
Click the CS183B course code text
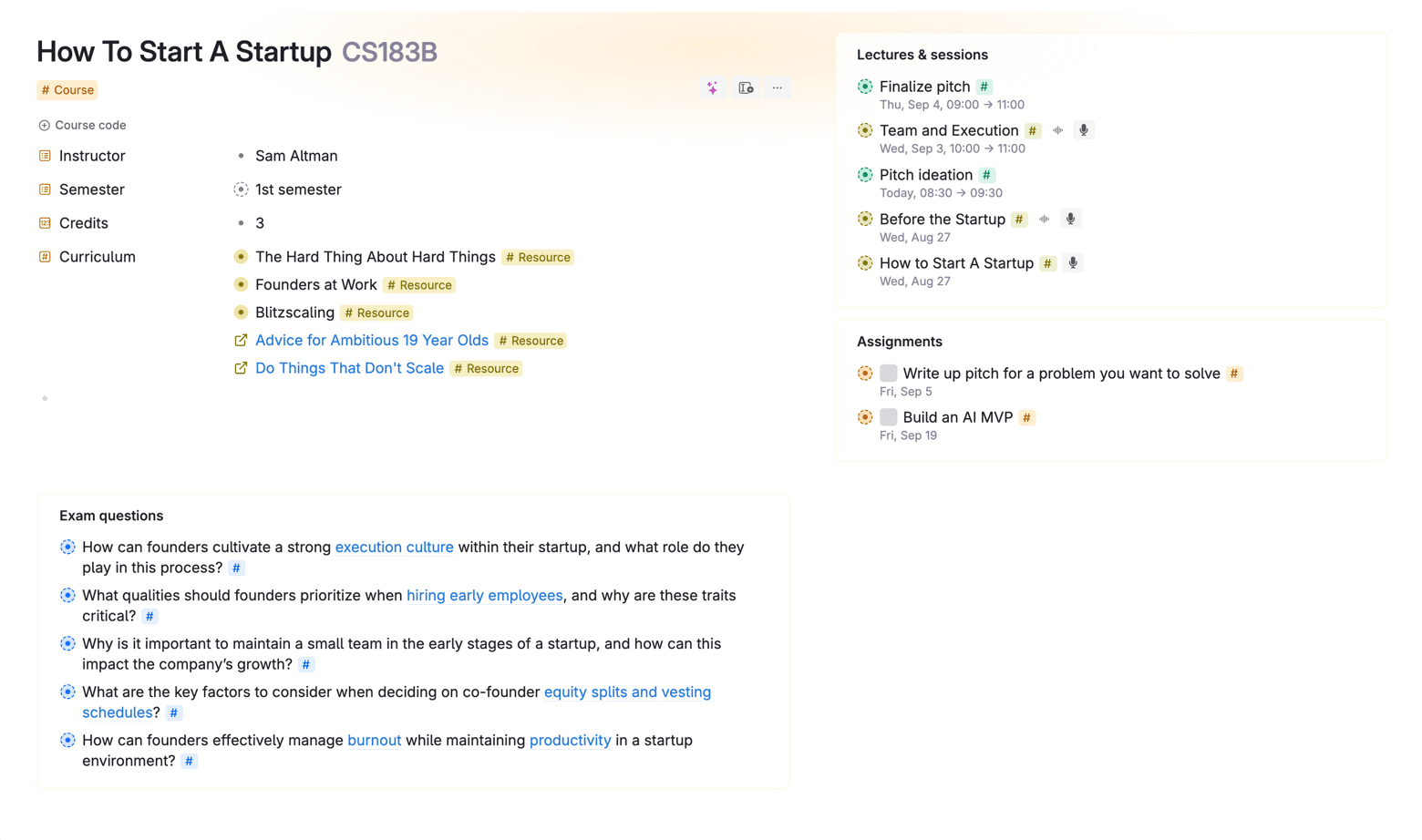pyautogui.click(x=389, y=52)
